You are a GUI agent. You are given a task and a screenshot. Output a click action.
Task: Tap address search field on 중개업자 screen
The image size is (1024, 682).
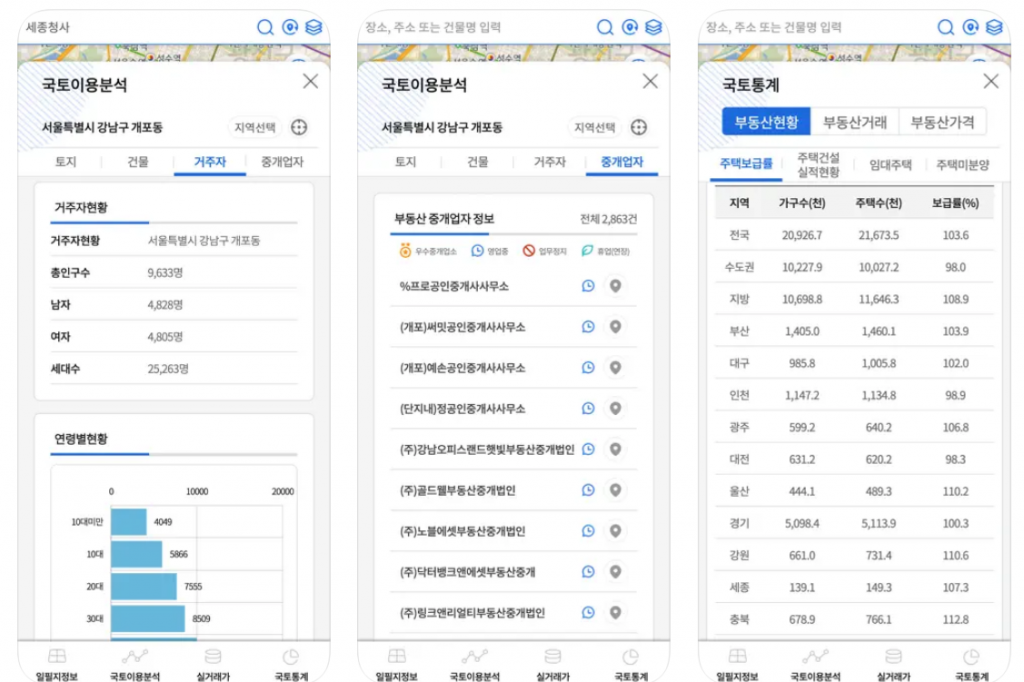pyautogui.click(x=477, y=27)
